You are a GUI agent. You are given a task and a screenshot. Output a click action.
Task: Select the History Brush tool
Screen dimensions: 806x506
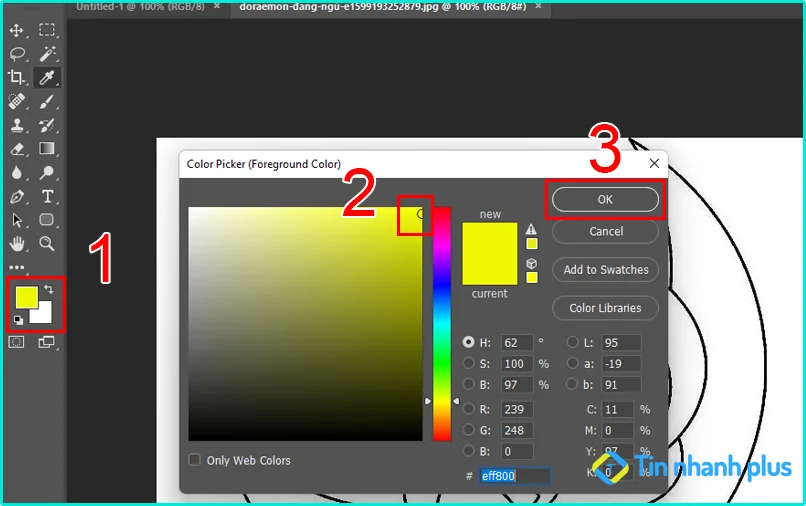[47, 125]
